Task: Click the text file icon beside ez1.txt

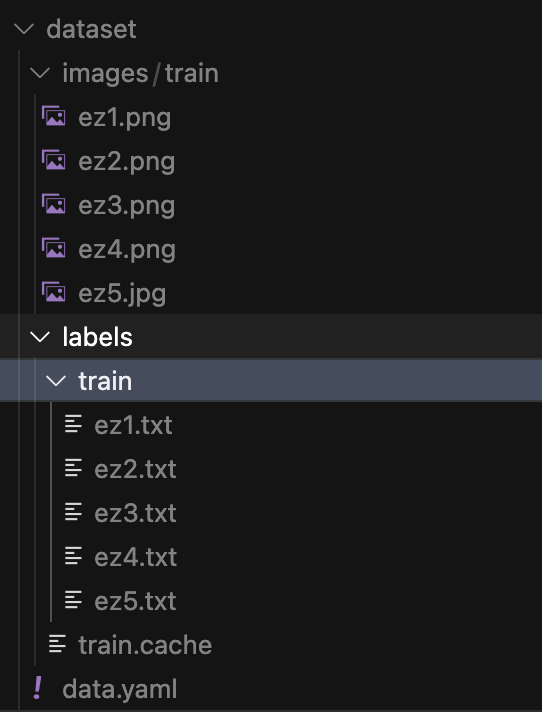Action: (x=73, y=424)
